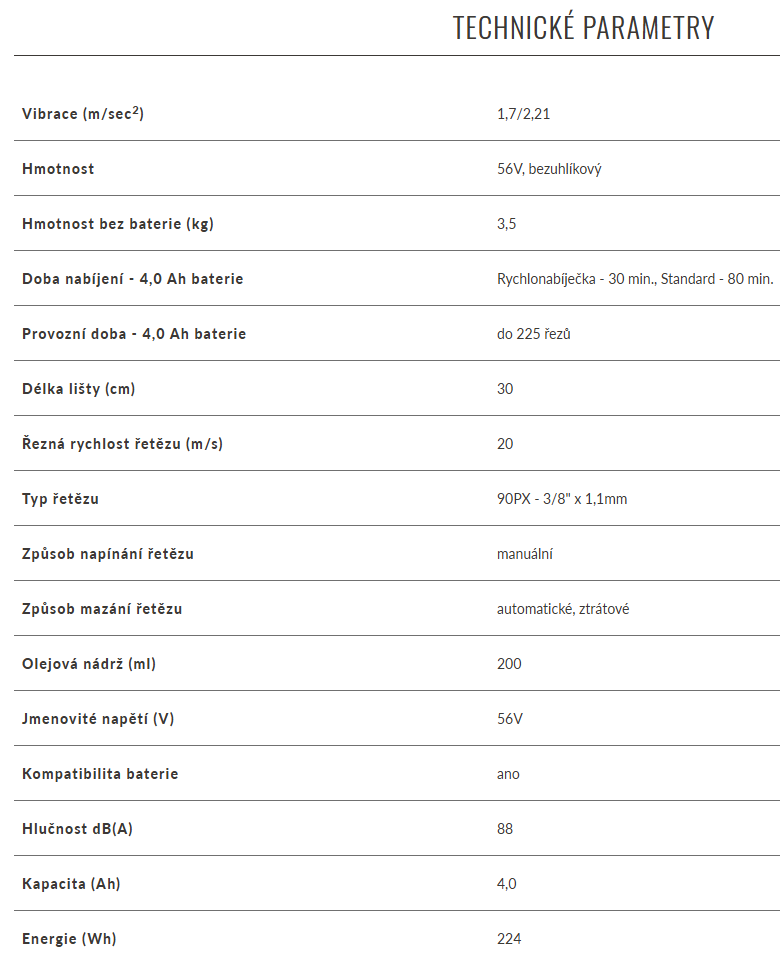Select Hmotnost bez baterie (kg) label
This screenshot has width=780, height=972.
pyautogui.click(x=118, y=224)
